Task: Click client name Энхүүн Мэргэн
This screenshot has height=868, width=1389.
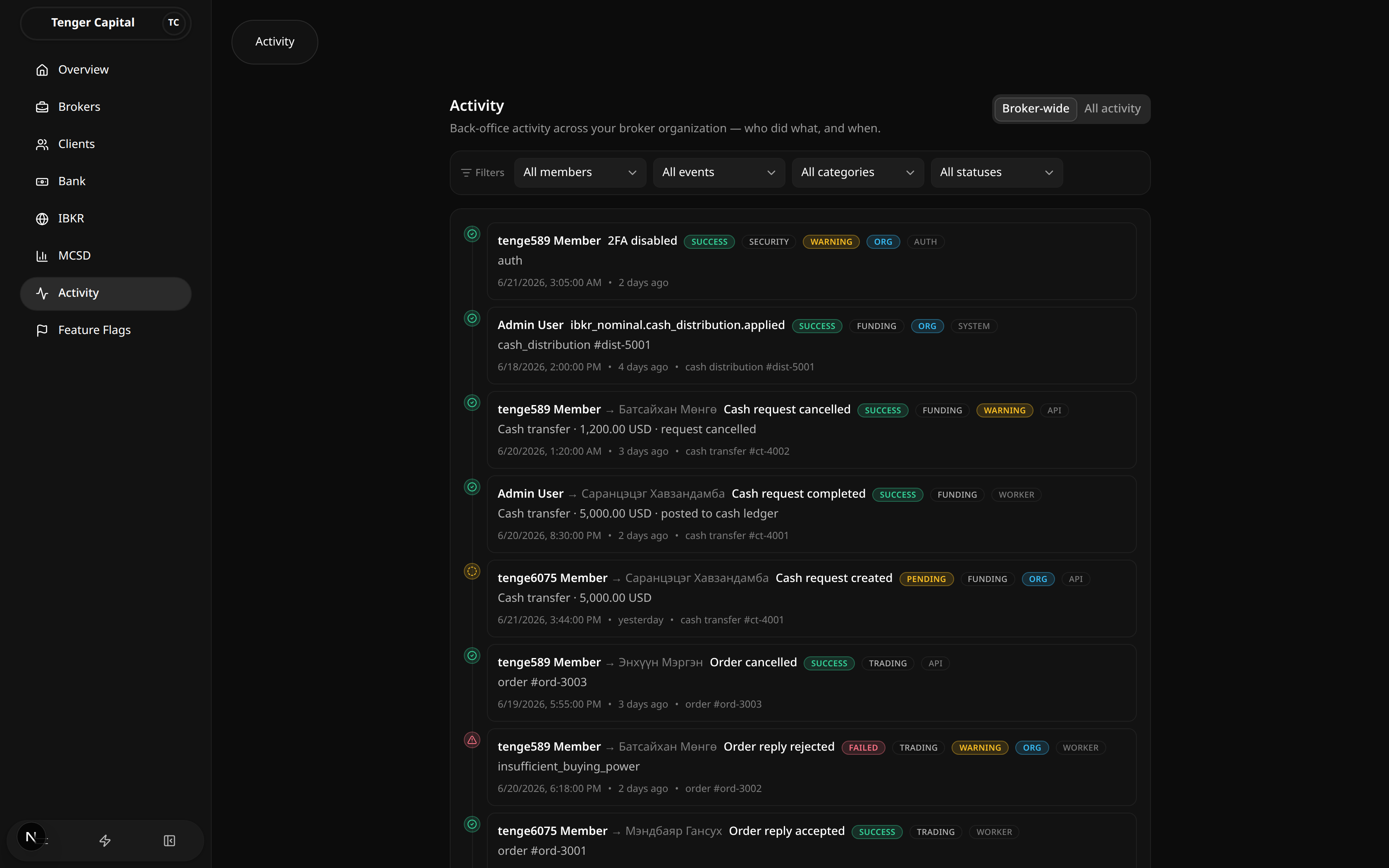Action: click(x=661, y=663)
